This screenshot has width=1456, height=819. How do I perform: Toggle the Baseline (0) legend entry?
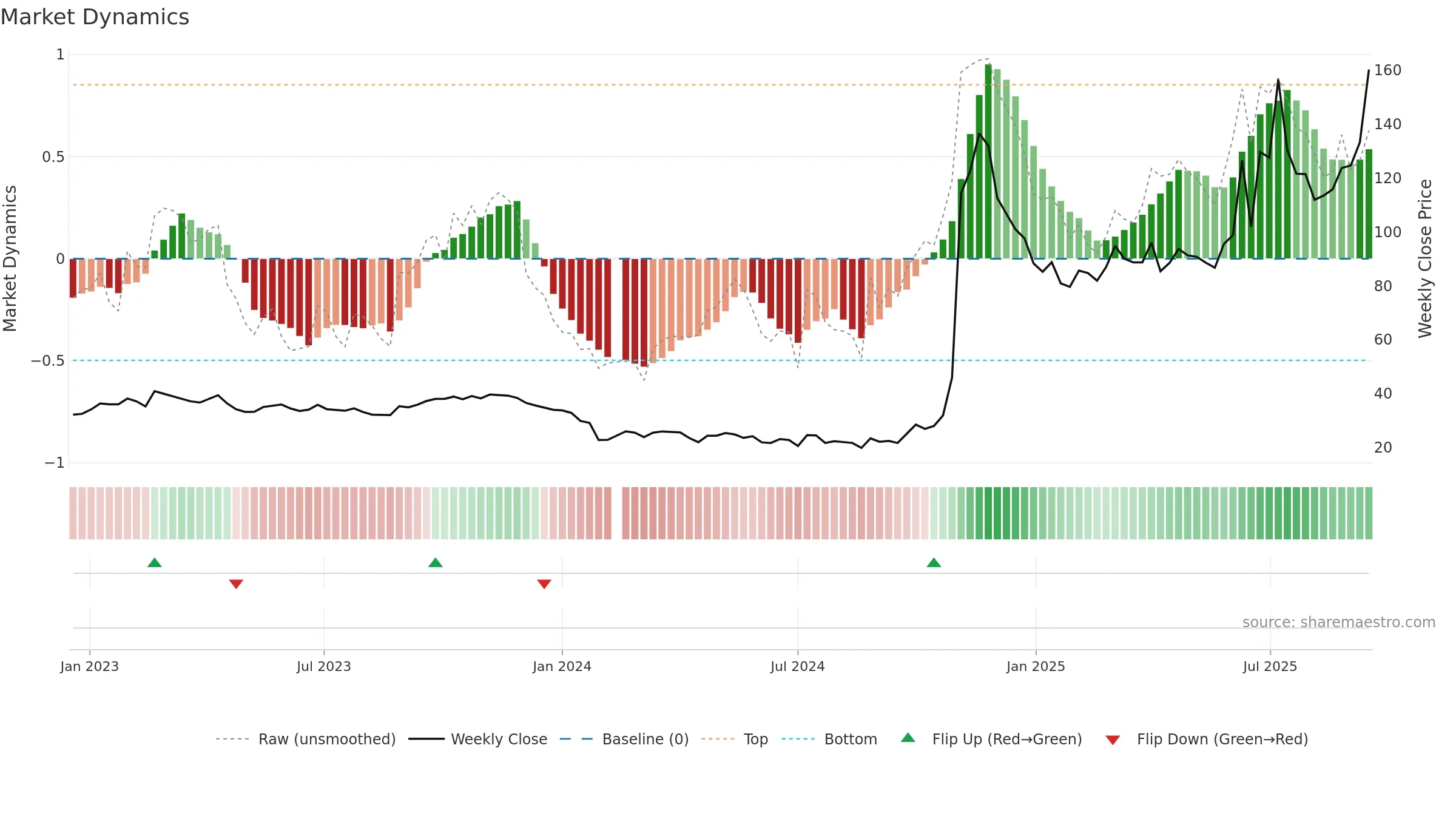pos(624,739)
